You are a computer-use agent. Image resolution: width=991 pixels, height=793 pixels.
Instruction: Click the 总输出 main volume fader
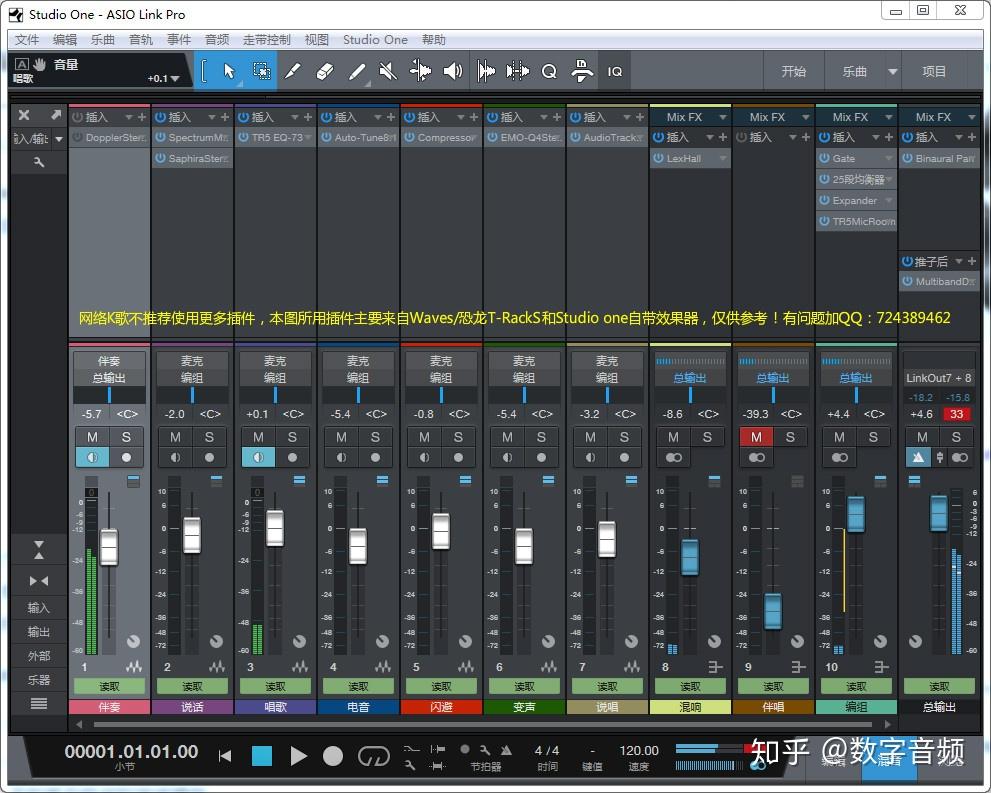pyautogui.click(x=938, y=513)
